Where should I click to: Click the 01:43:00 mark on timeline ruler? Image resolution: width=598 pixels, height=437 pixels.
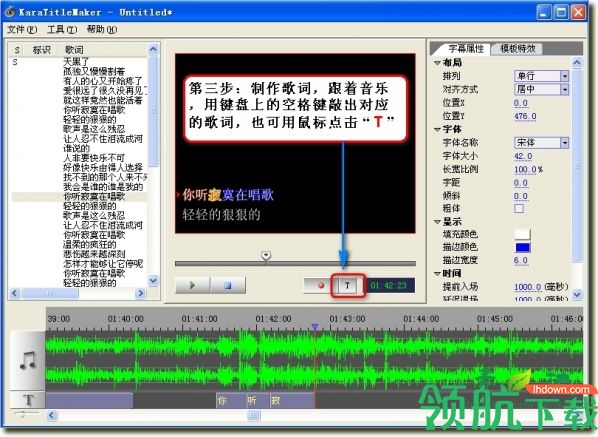[347, 319]
